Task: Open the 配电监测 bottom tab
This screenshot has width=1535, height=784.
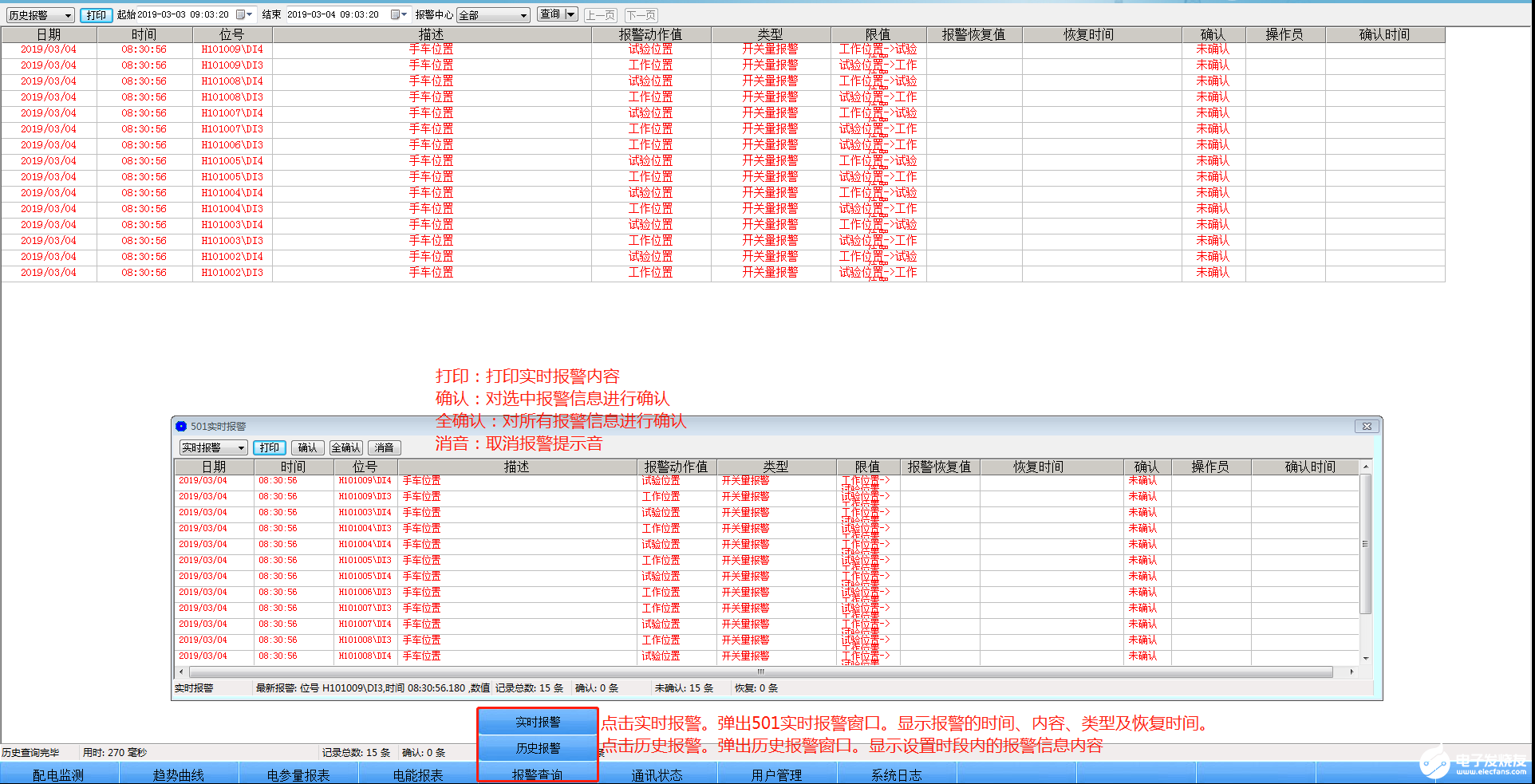Action: (x=59, y=774)
